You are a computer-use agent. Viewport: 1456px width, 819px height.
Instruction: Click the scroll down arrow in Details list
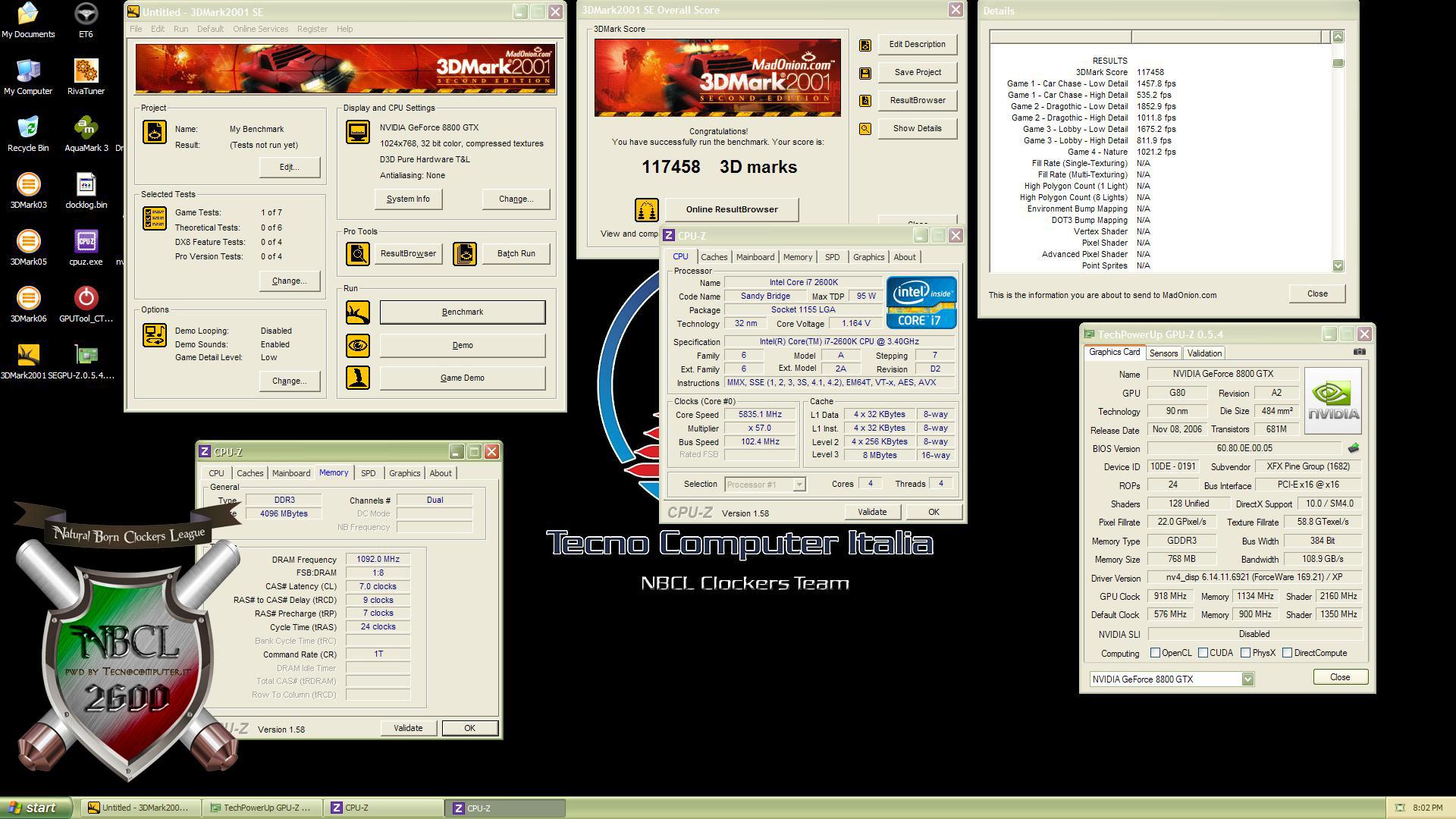click(1338, 266)
